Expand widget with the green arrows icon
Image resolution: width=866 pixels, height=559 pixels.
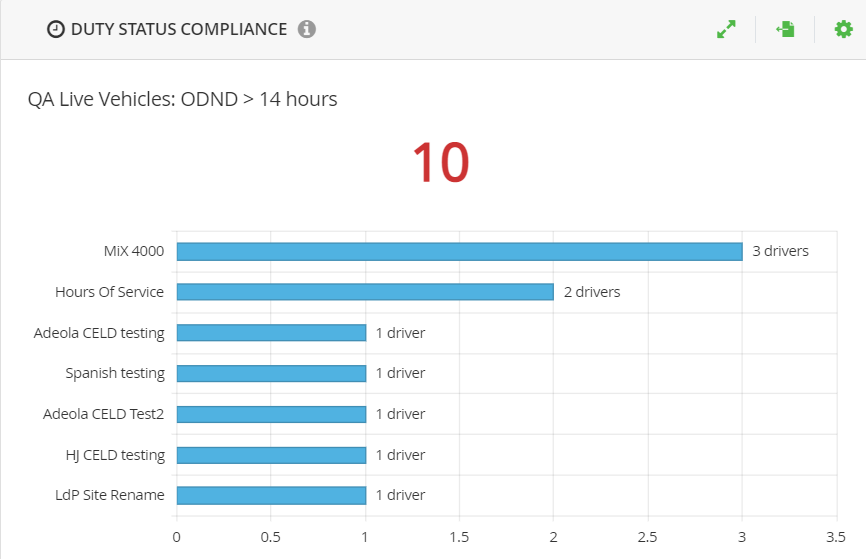pyautogui.click(x=726, y=29)
